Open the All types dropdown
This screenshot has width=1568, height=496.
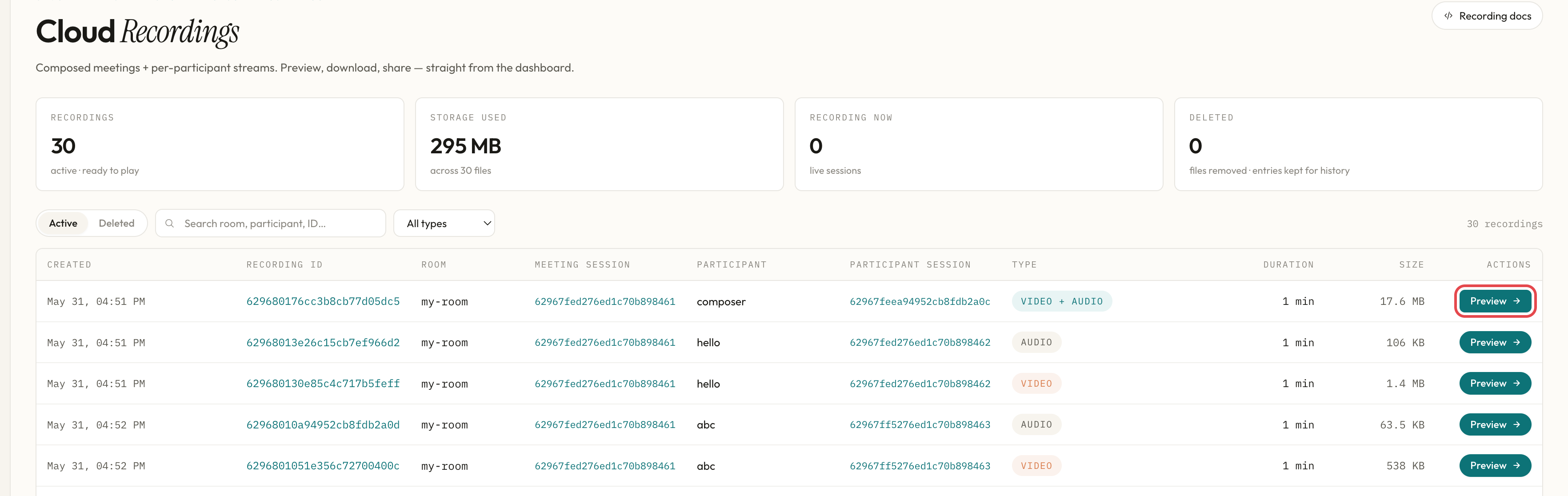[444, 224]
